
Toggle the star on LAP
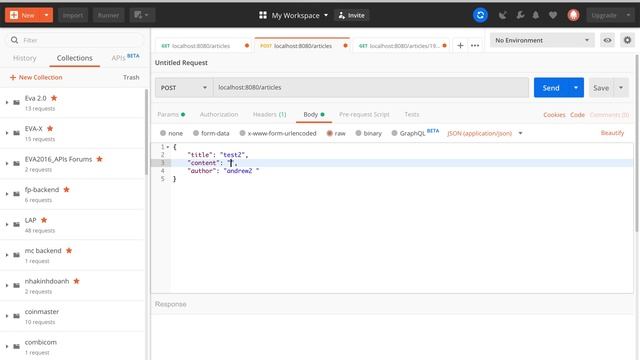[44, 220]
